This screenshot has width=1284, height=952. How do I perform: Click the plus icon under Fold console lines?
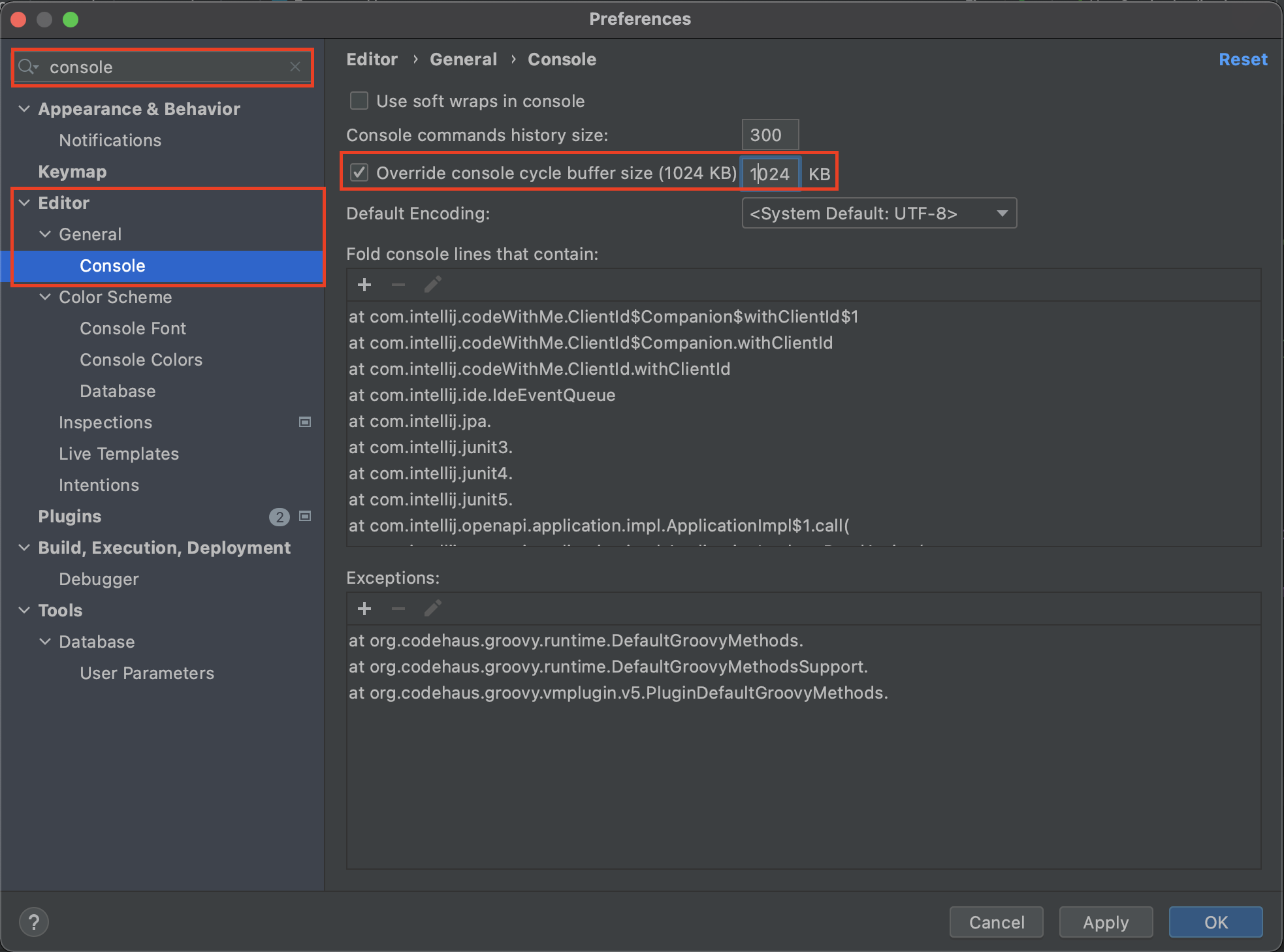(x=364, y=285)
